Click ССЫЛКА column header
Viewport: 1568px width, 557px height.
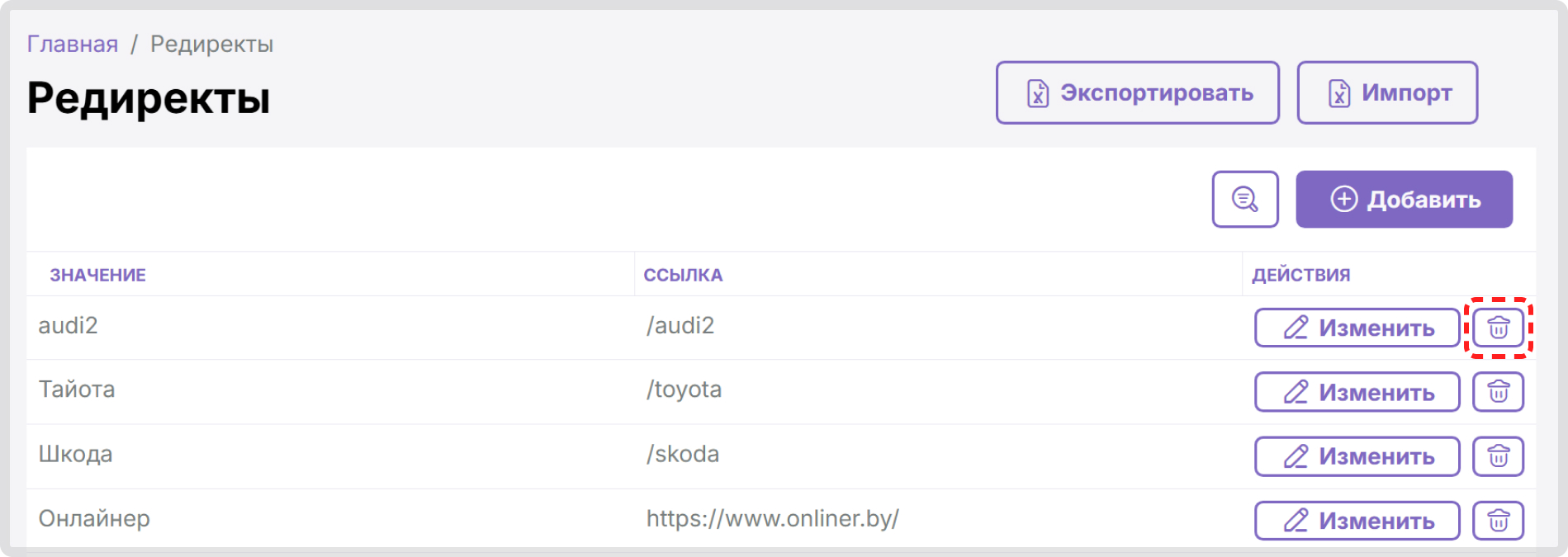(x=683, y=275)
